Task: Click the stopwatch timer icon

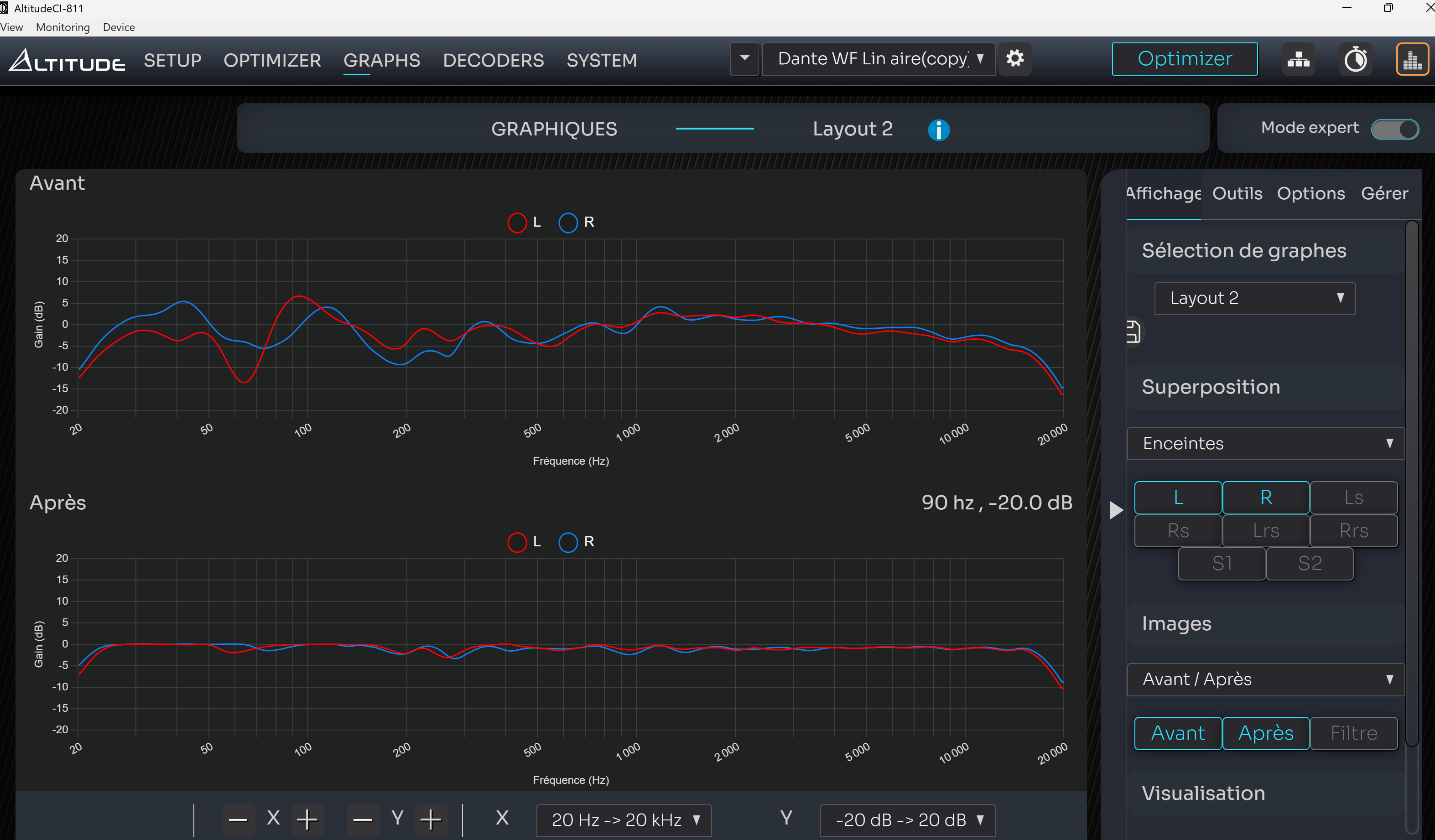Action: coord(1355,59)
